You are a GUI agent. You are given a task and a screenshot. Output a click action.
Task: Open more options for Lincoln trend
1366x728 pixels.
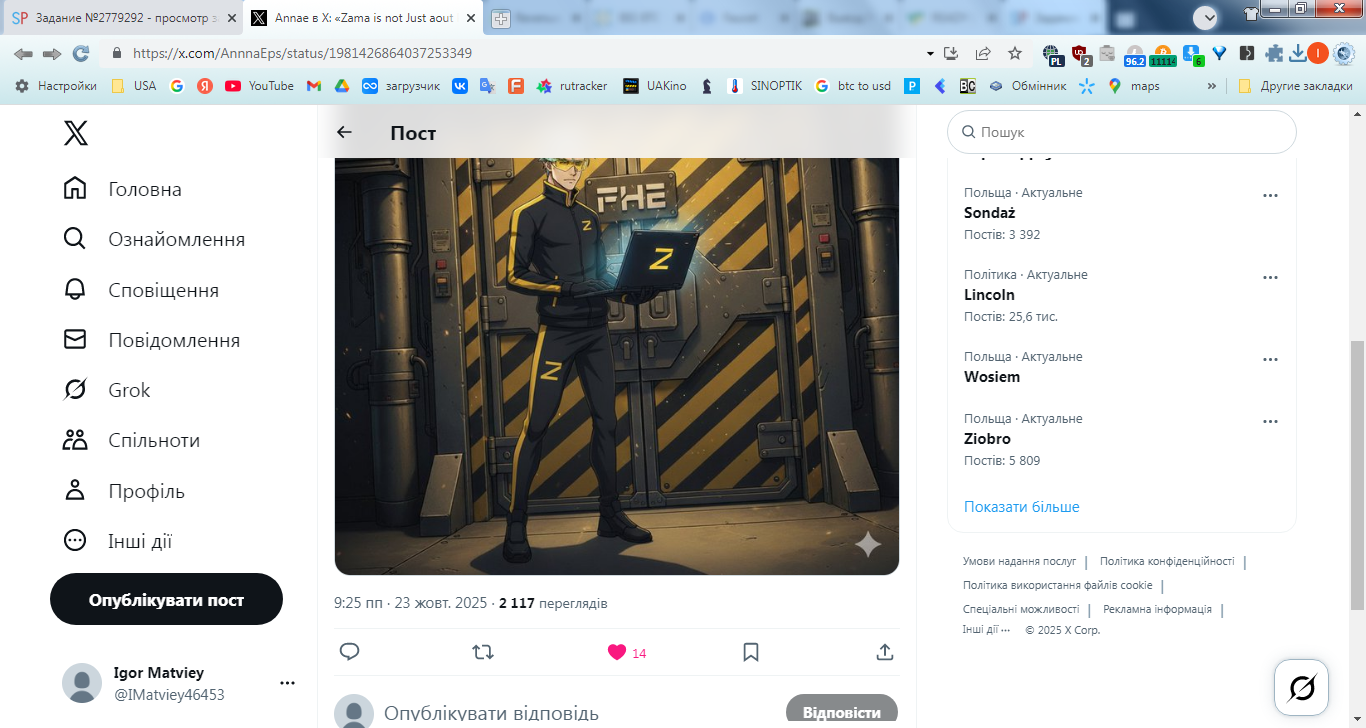click(1271, 277)
